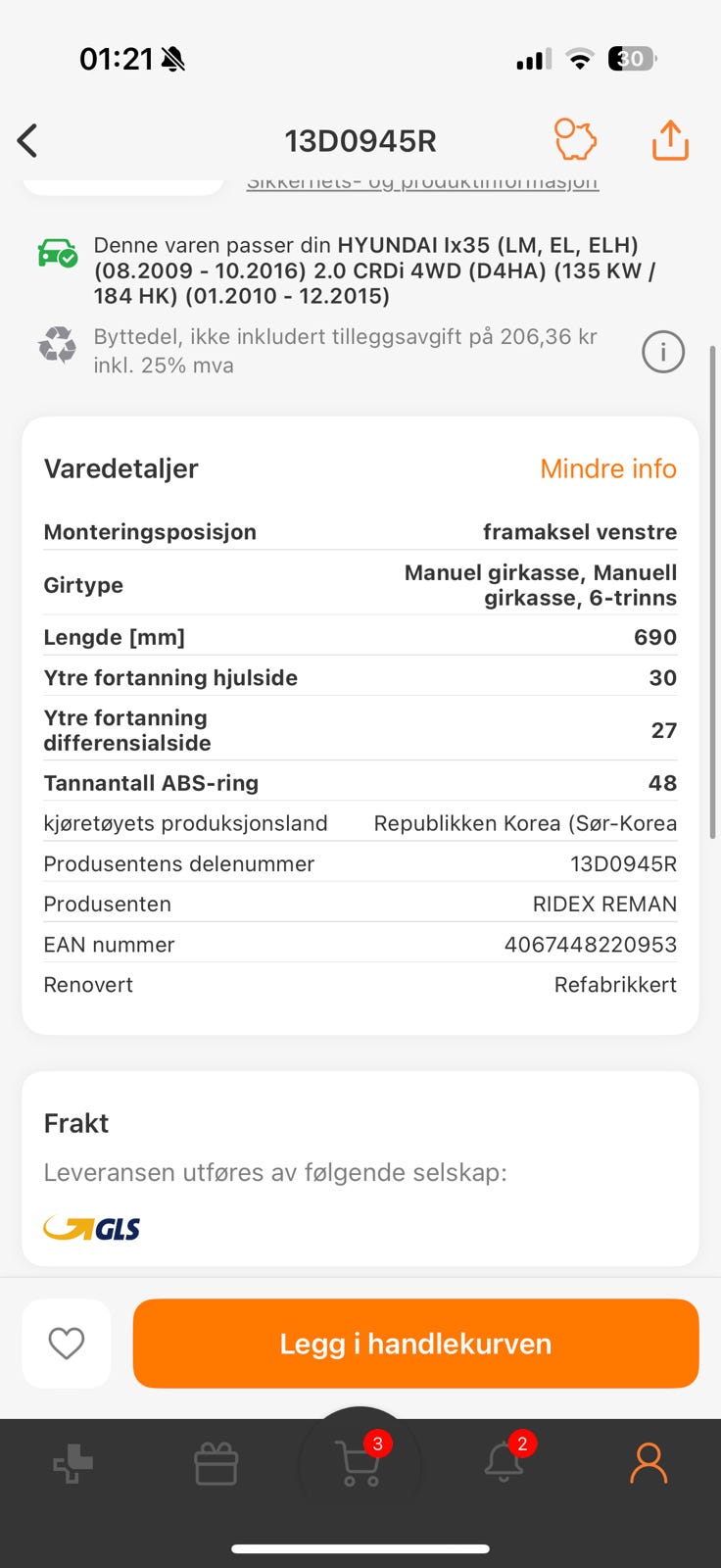Open the shopping cart tab
Screen dimensions: 721x1568
[x=360, y=1463]
